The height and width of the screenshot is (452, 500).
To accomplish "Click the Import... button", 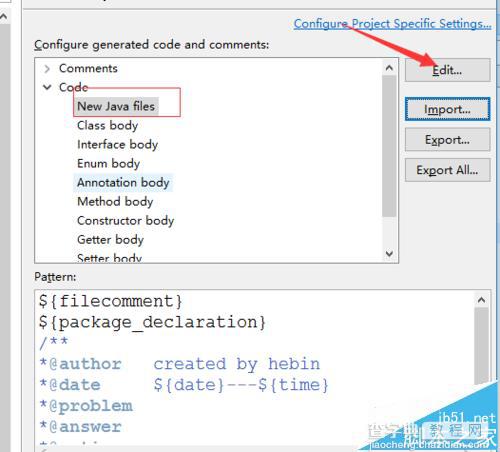I will (447, 109).
